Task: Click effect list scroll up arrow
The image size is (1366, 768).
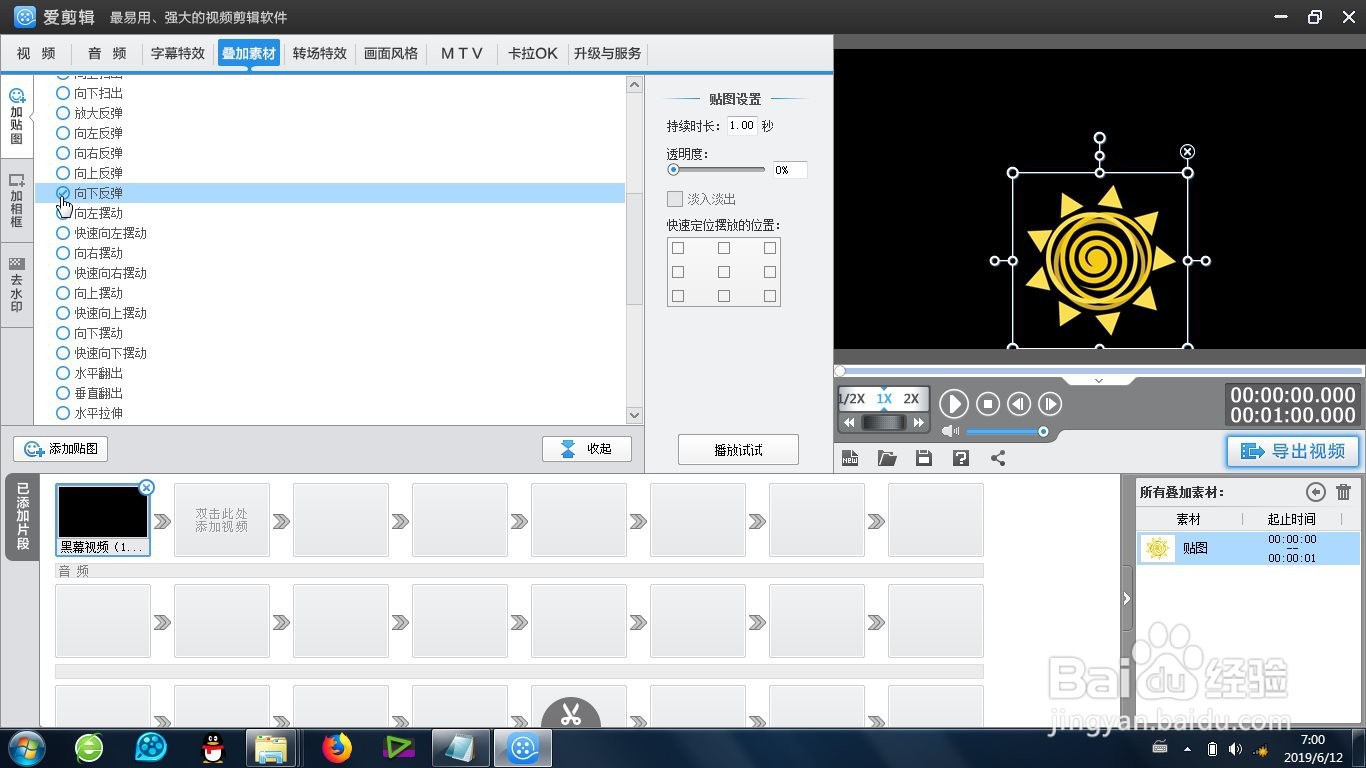Action: pos(634,85)
